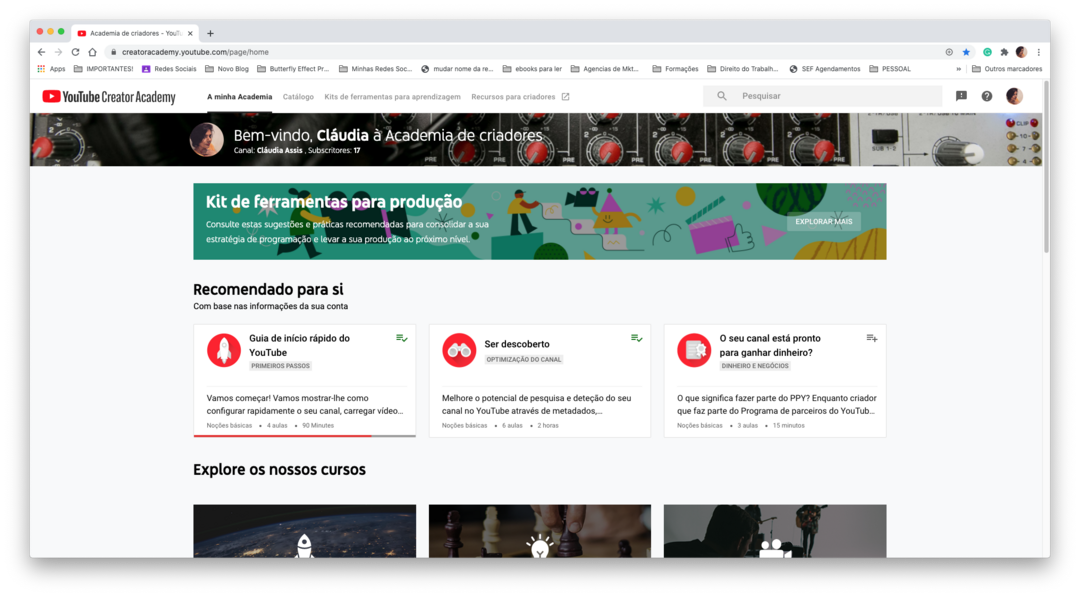Go back with the browser back arrow
The image size is (1080, 597).
point(41,52)
